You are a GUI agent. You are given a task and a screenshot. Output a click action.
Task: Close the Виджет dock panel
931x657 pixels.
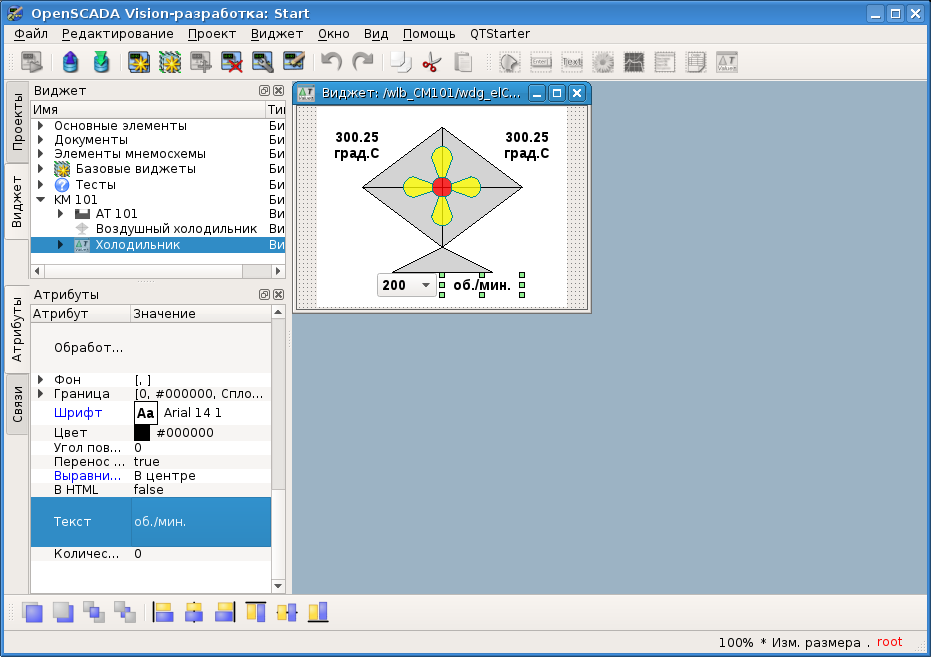click(x=278, y=91)
